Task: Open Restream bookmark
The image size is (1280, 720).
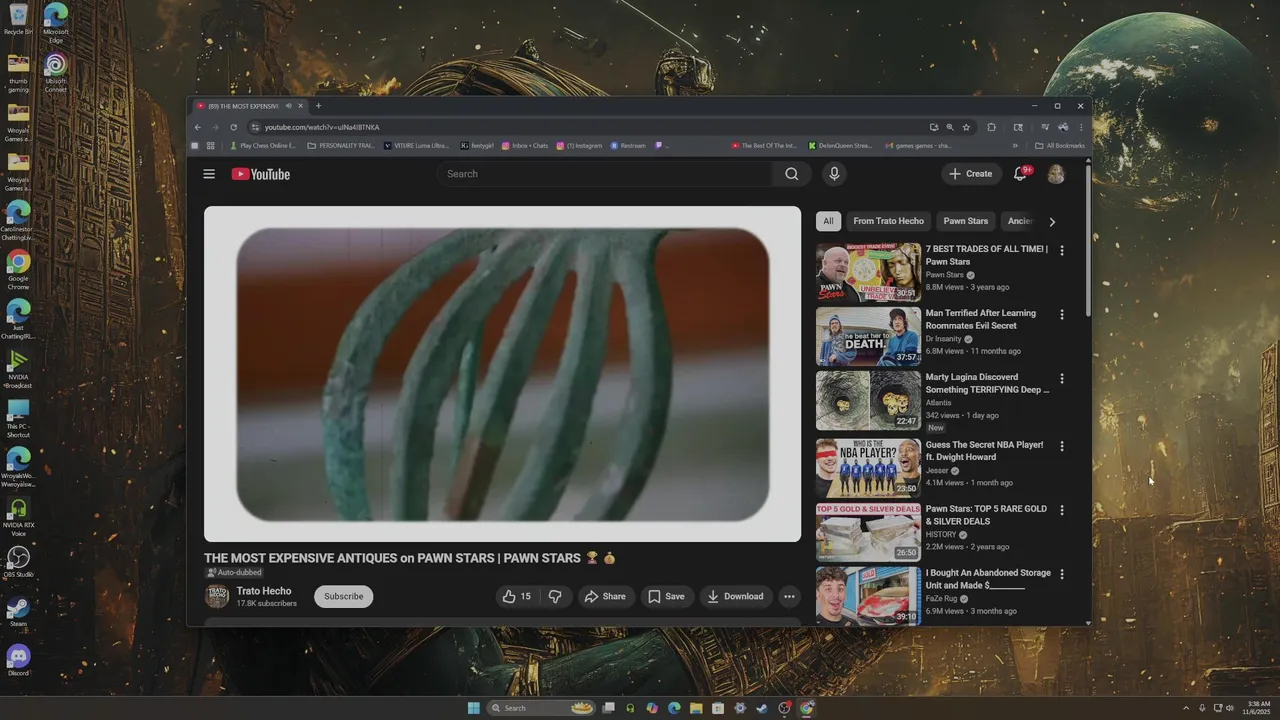Action: point(628,146)
